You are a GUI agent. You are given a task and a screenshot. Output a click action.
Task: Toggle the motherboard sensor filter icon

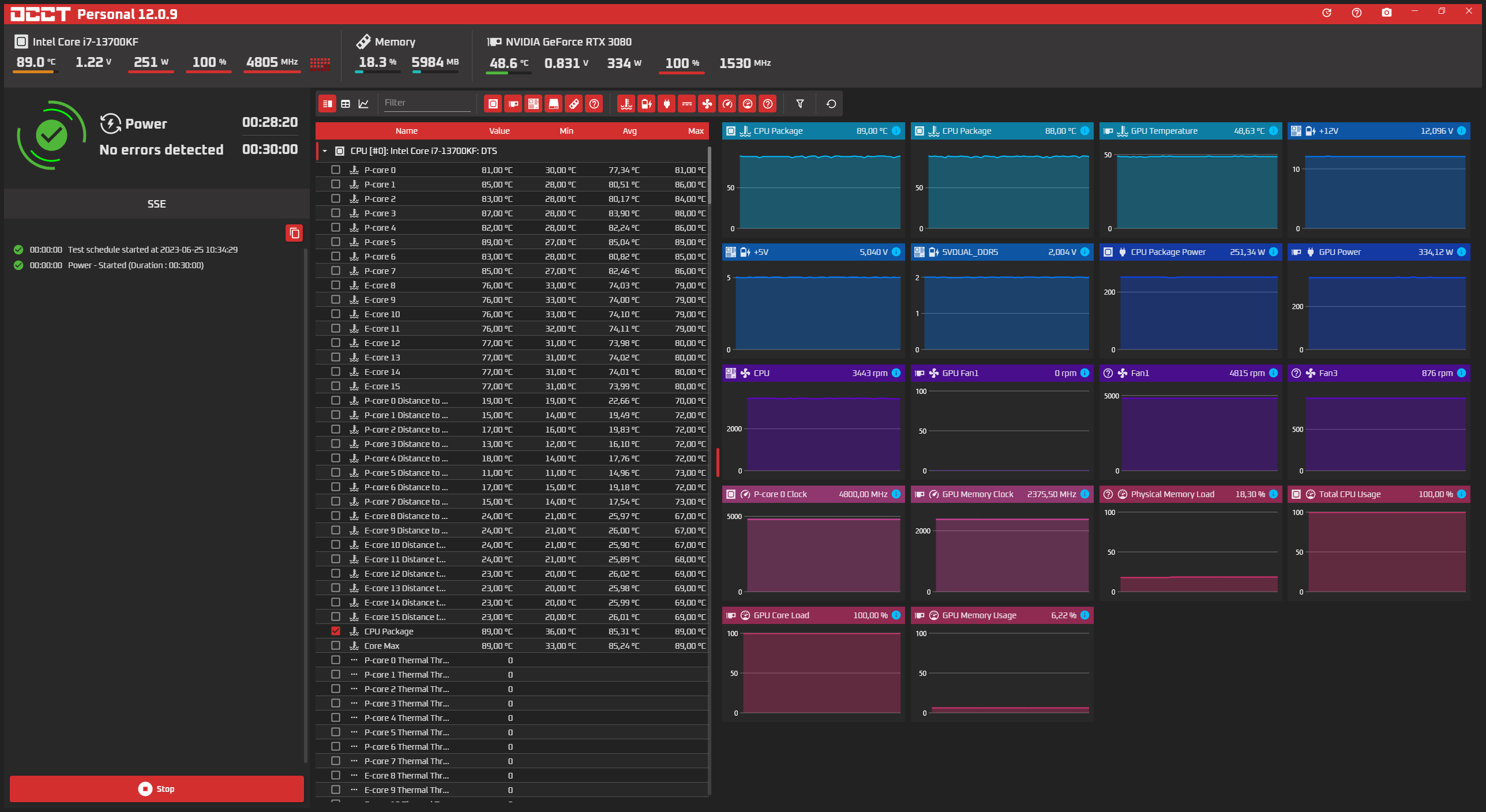[533, 104]
